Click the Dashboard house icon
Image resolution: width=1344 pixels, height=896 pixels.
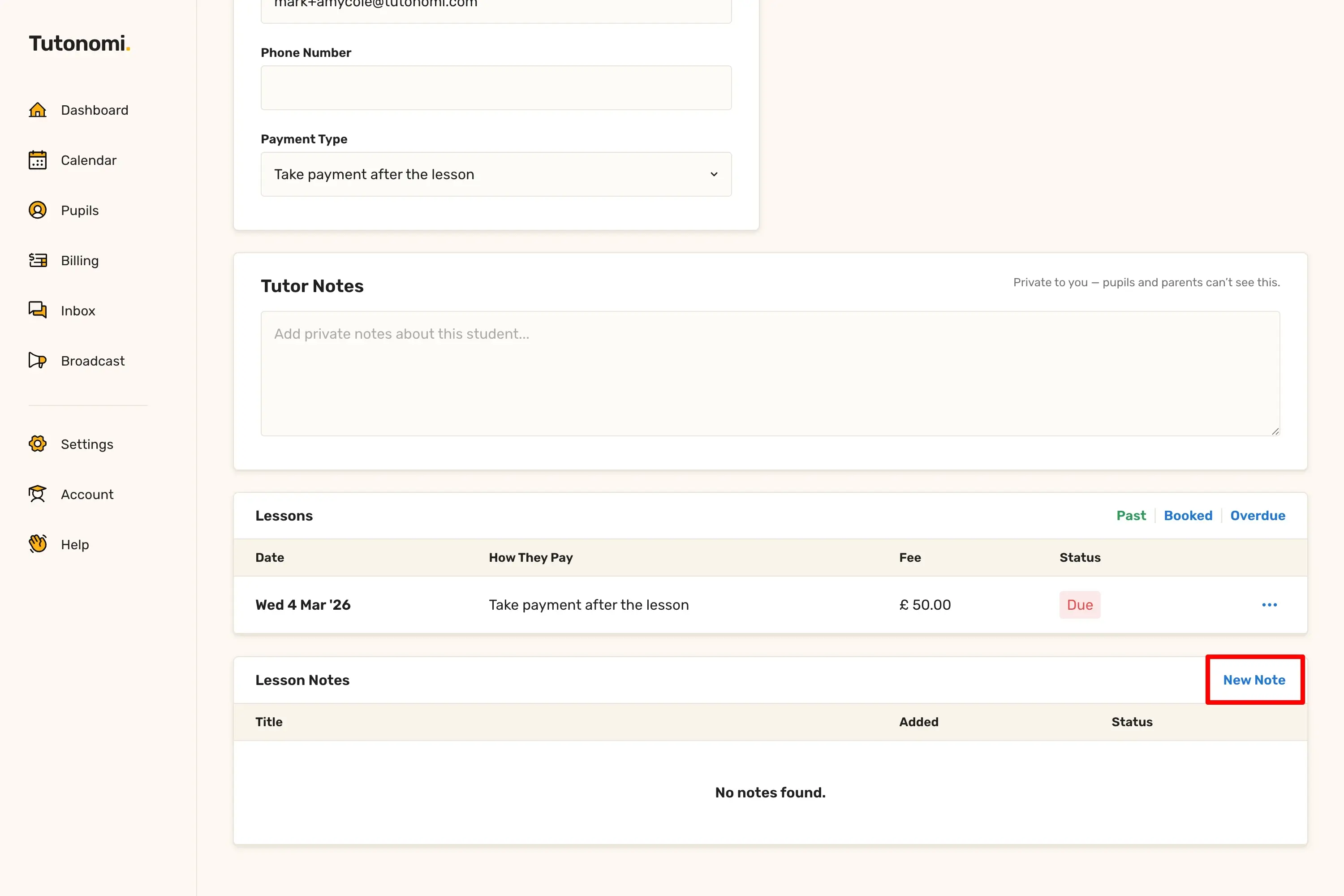[x=38, y=110]
